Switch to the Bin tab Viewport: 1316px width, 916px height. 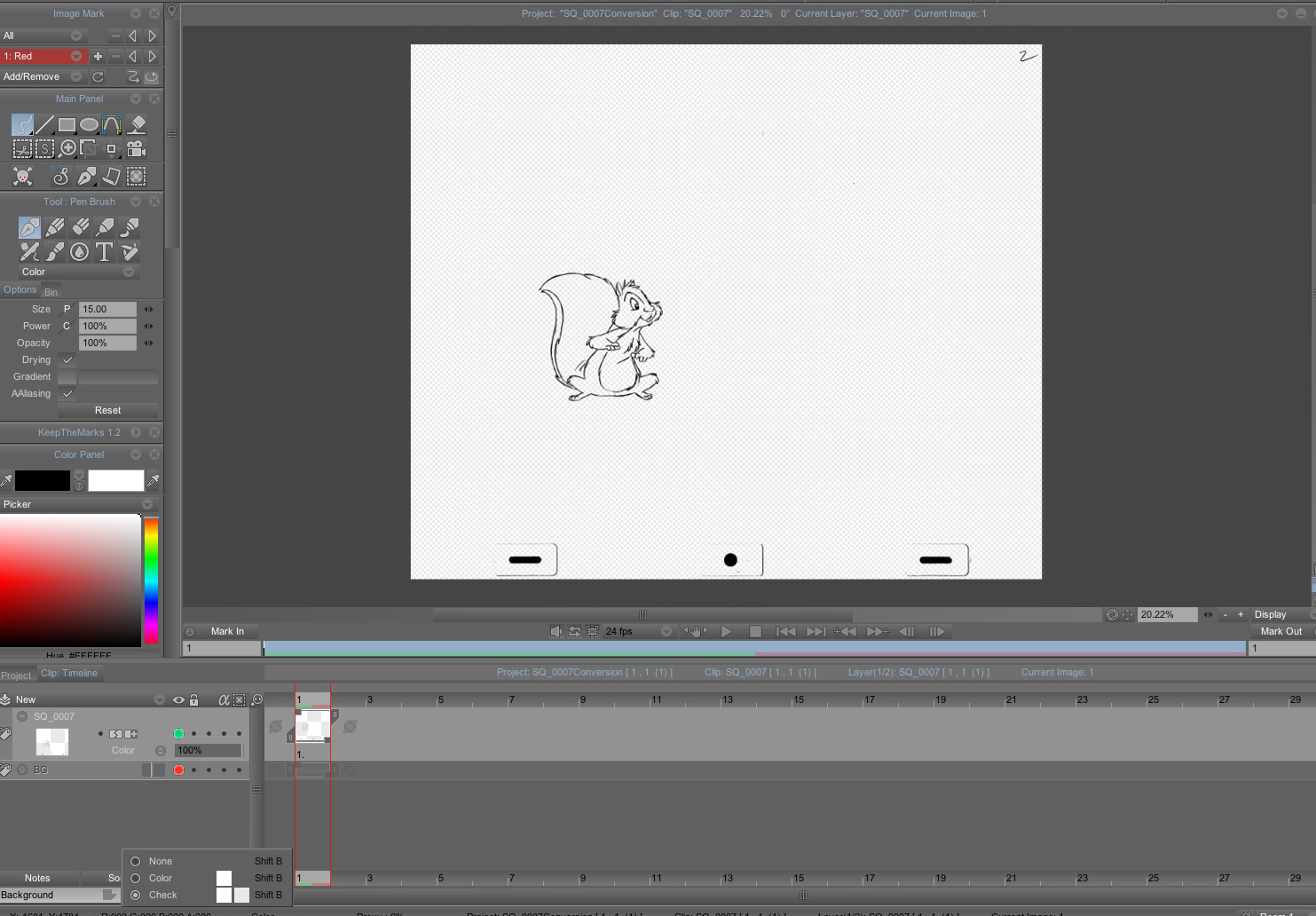click(x=51, y=291)
